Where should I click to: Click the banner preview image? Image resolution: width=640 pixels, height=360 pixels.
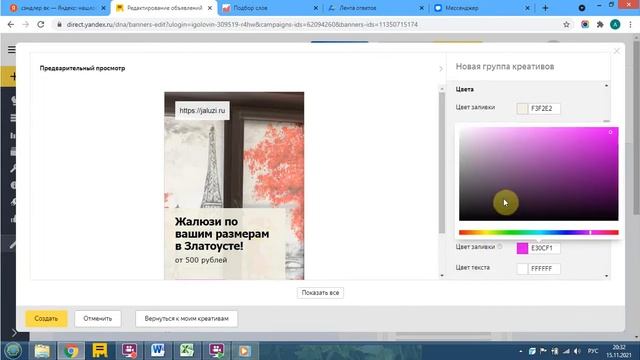[234, 186]
